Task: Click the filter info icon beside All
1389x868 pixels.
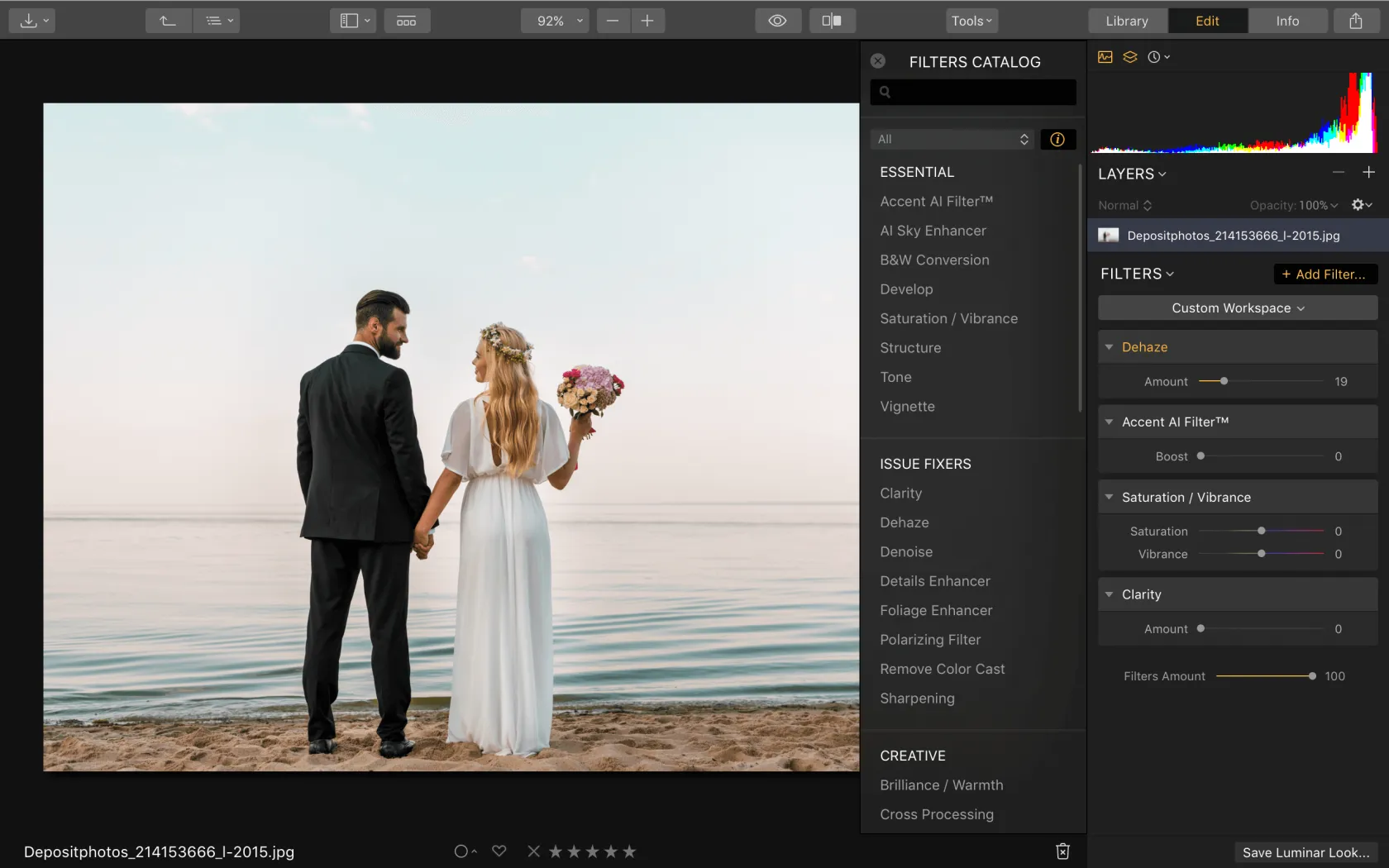Action: (x=1057, y=140)
